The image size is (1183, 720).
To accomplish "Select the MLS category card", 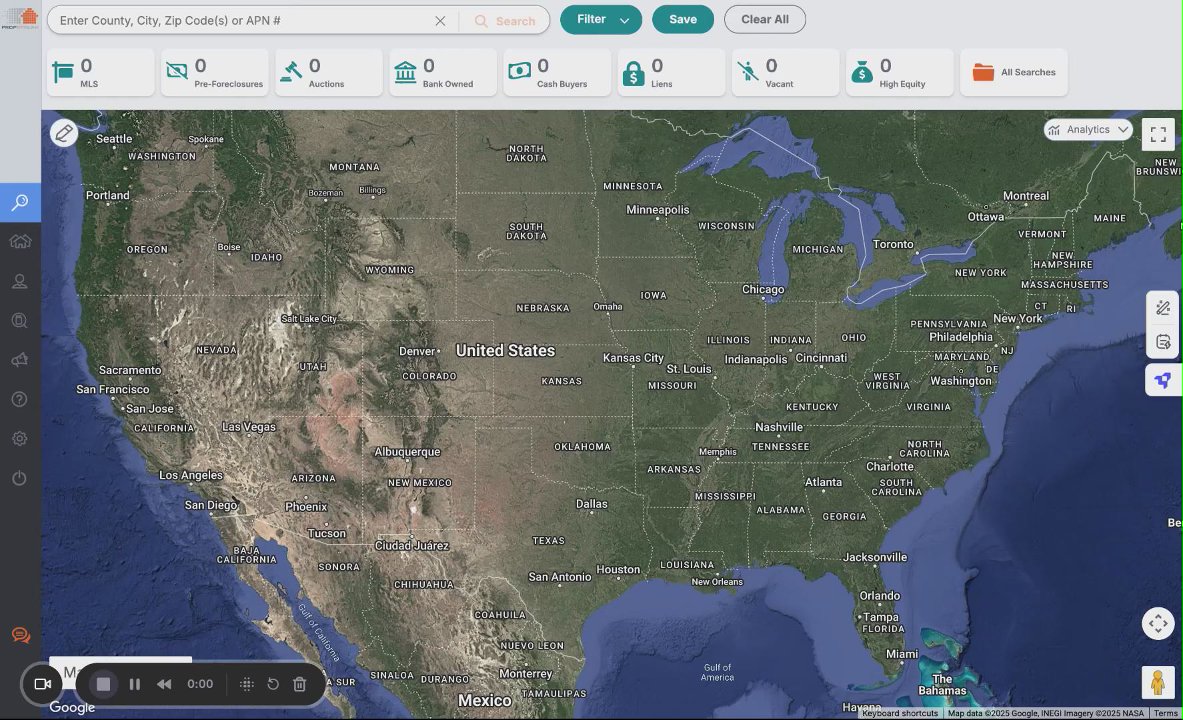I will coord(100,72).
